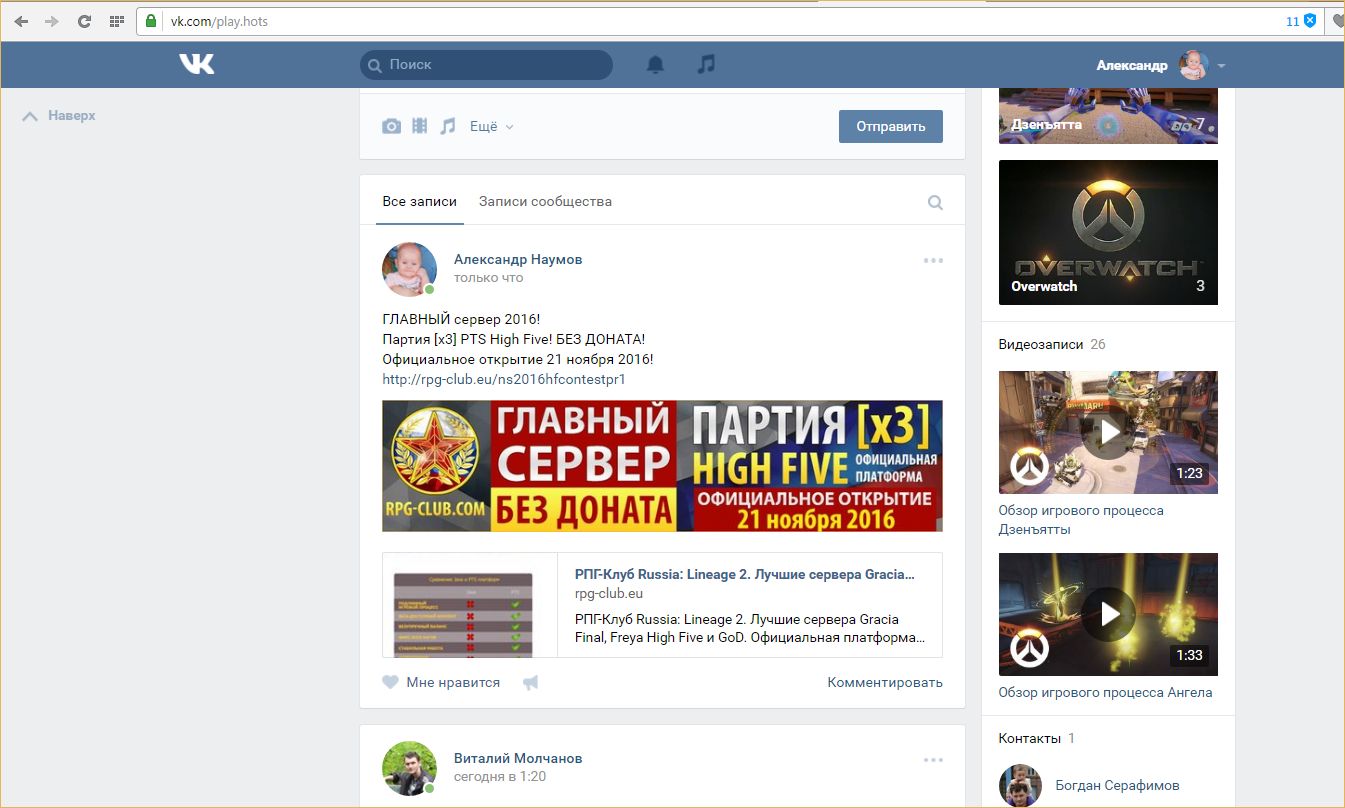
Task: Click the green padlock security icon
Action: pos(151,21)
